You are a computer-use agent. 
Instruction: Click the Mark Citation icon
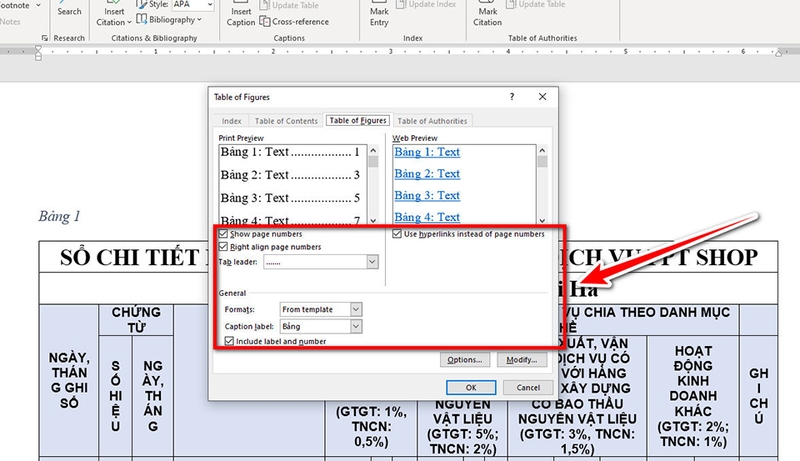487,15
